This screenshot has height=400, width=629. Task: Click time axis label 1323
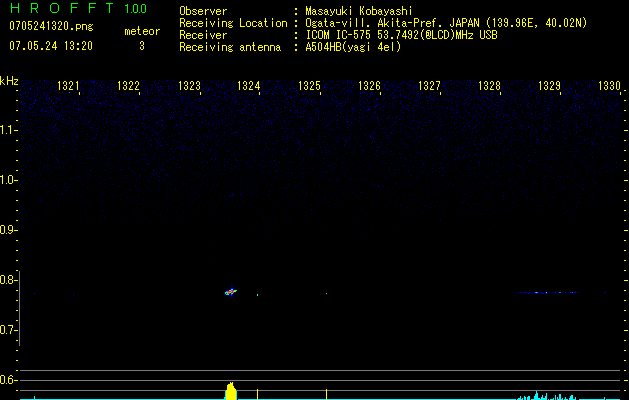click(x=189, y=86)
